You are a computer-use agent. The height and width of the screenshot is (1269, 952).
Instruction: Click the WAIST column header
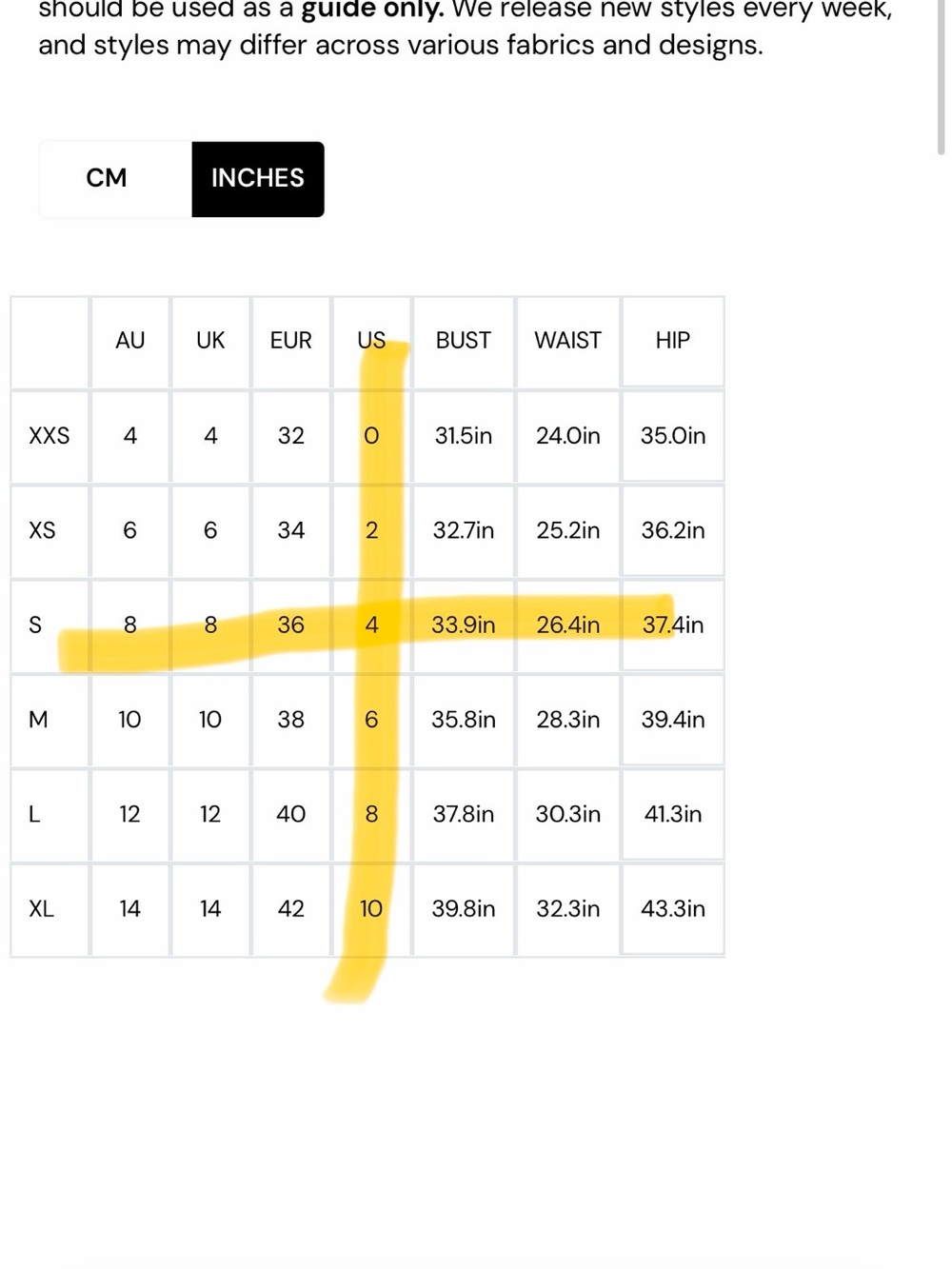pos(568,341)
